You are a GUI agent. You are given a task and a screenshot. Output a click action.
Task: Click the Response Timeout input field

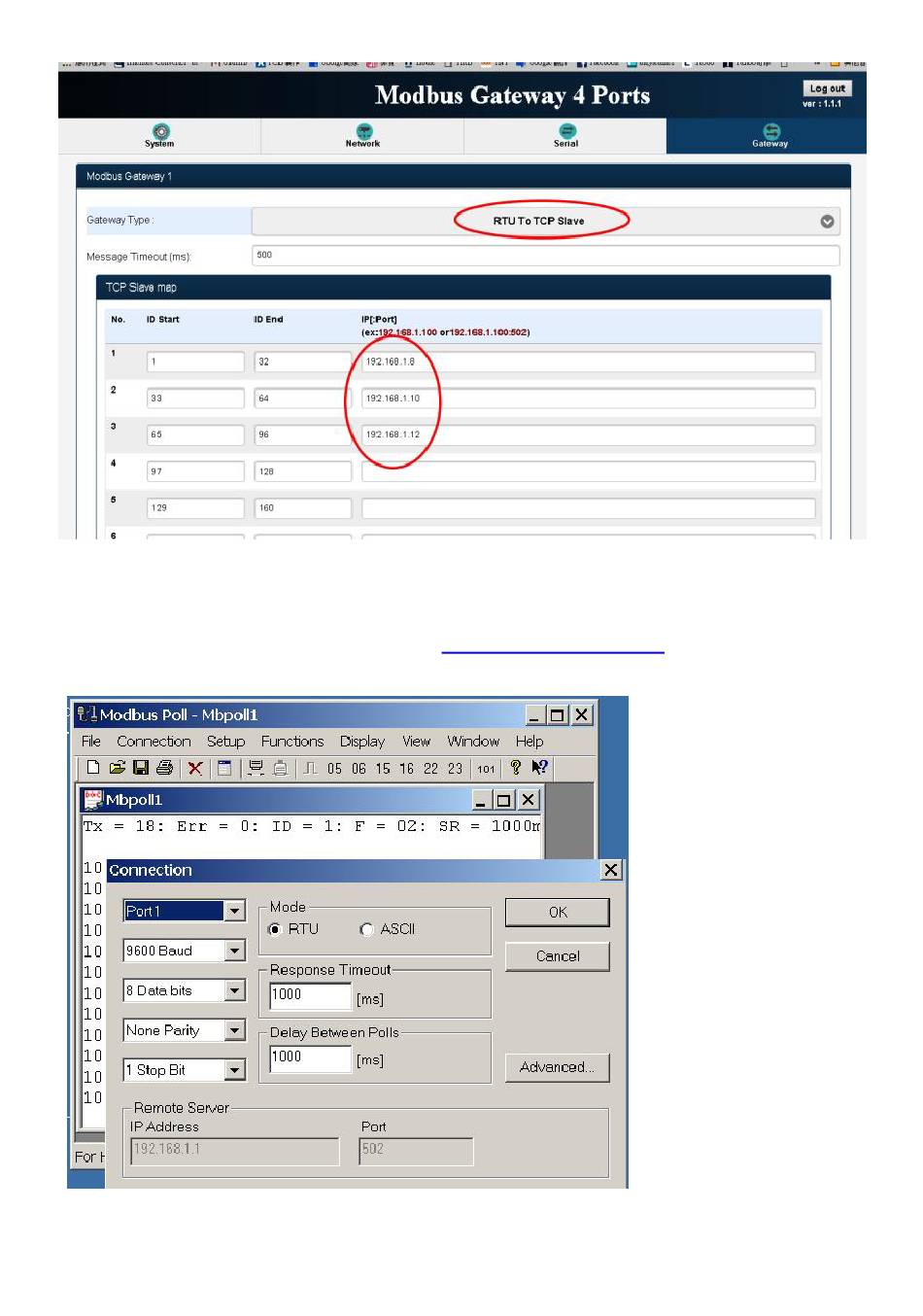pyautogui.click(x=310, y=995)
